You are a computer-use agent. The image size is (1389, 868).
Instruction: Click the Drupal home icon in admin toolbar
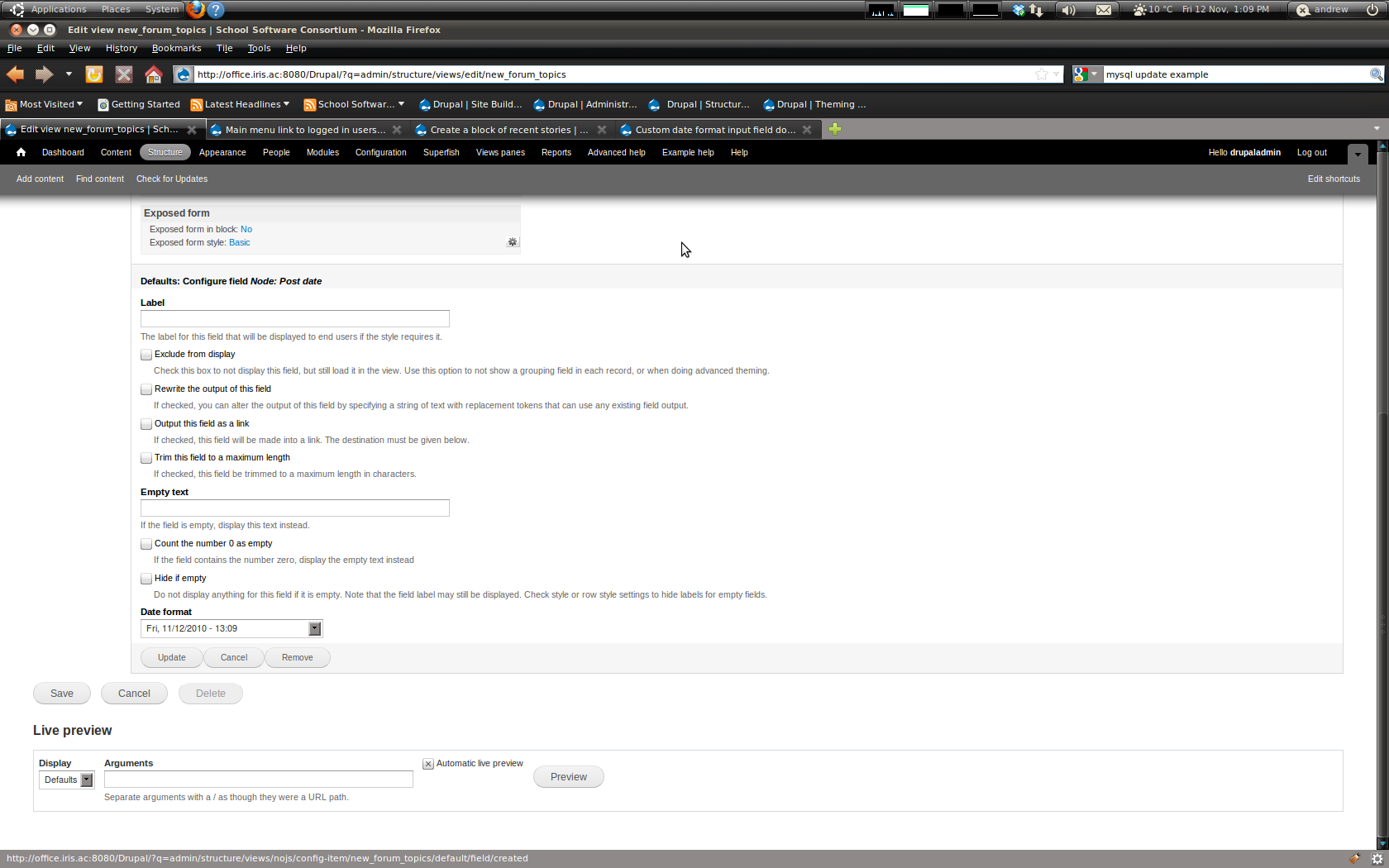point(21,152)
